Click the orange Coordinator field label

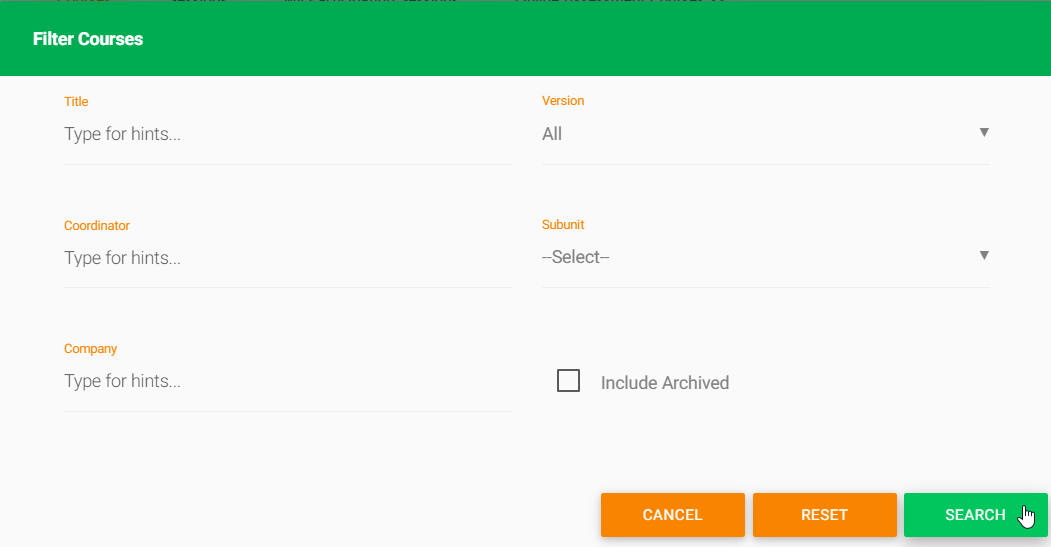click(x=97, y=226)
